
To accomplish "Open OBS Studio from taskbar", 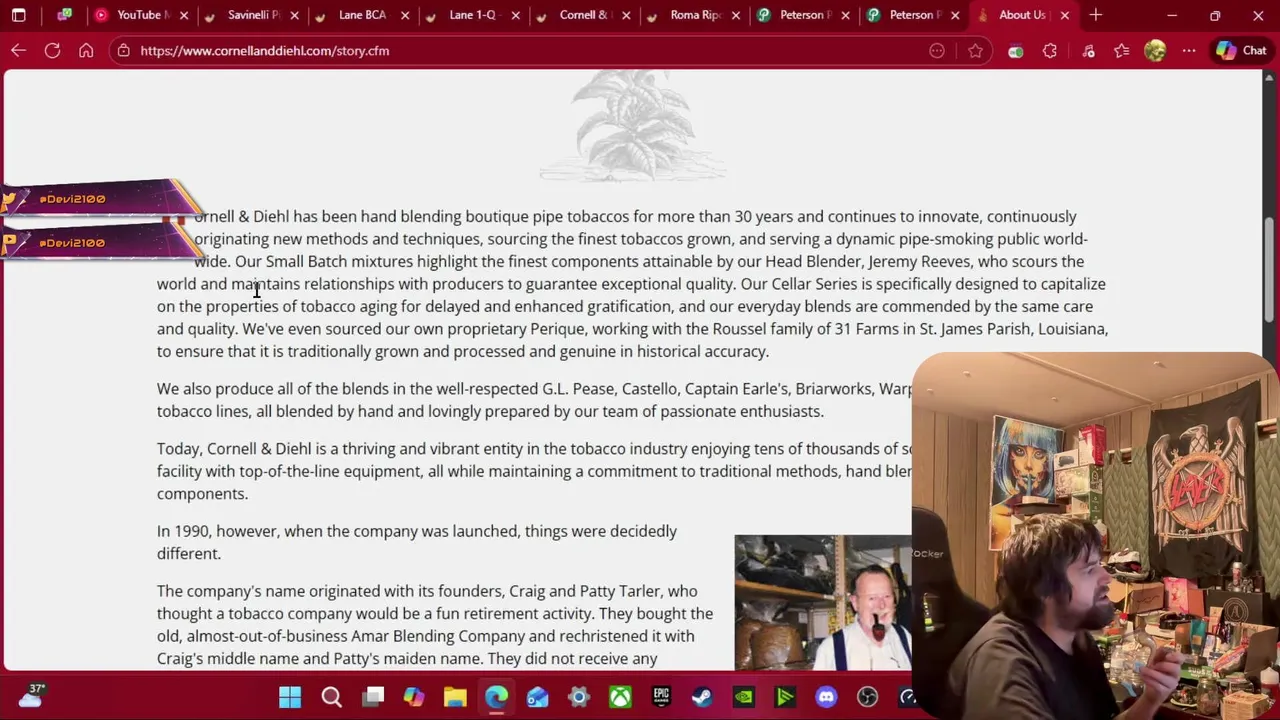I will click(x=867, y=697).
